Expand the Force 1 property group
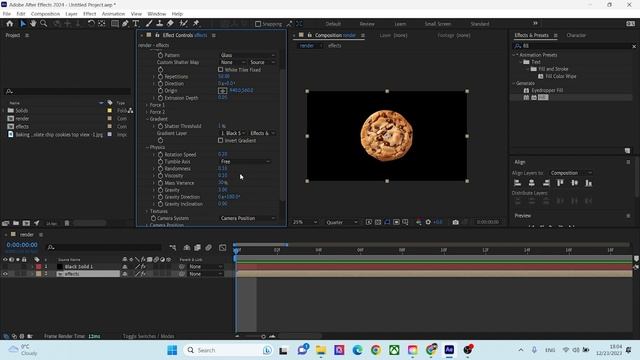This screenshot has height=360, width=640. 147,105
